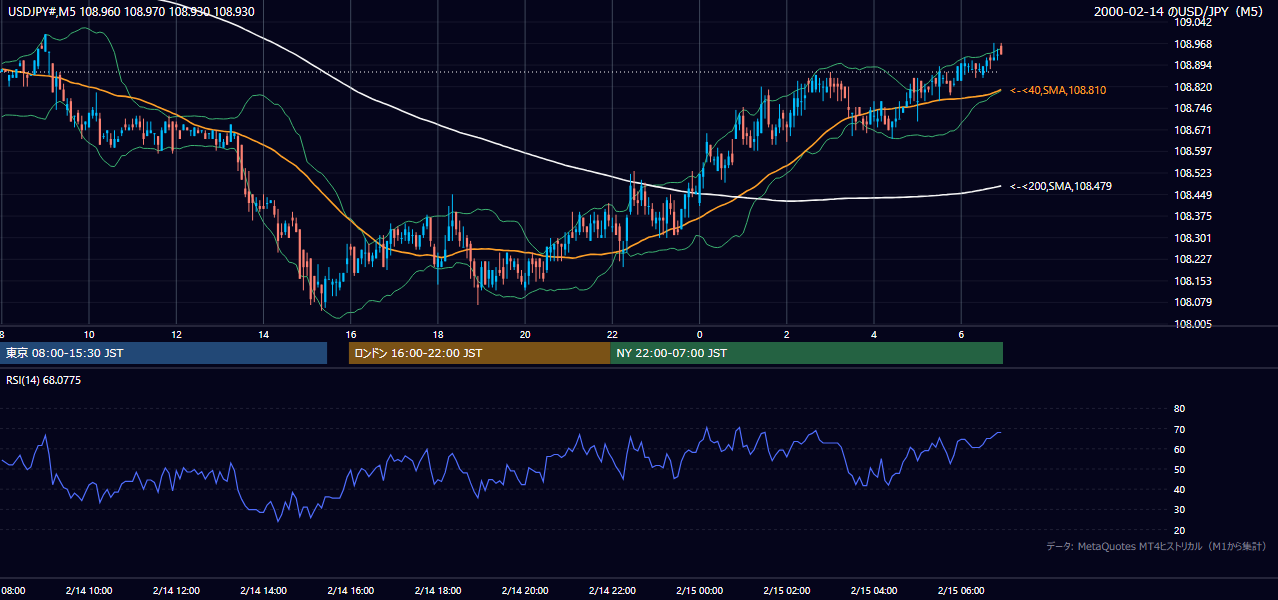This screenshot has width=1278, height=600.
Task: Click RSI scale level 30
Action: pyautogui.click(x=1179, y=509)
